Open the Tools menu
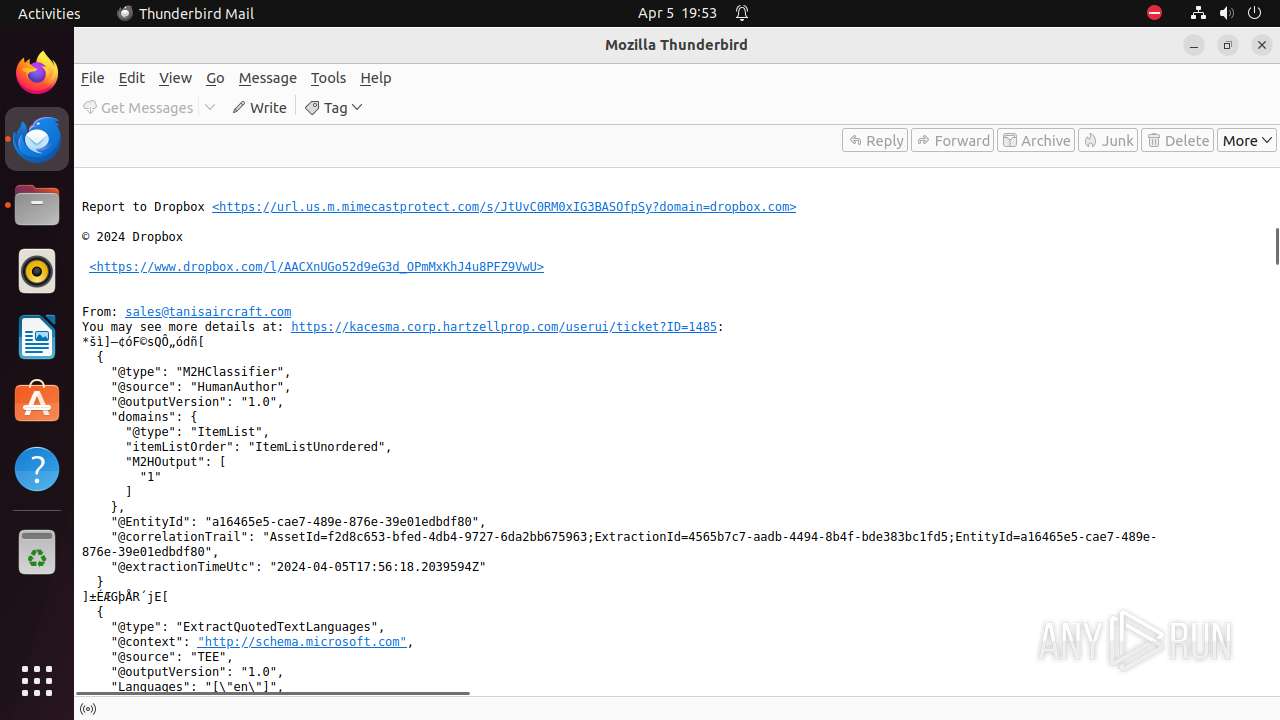Viewport: 1280px width, 720px height. tap(328, 77)
